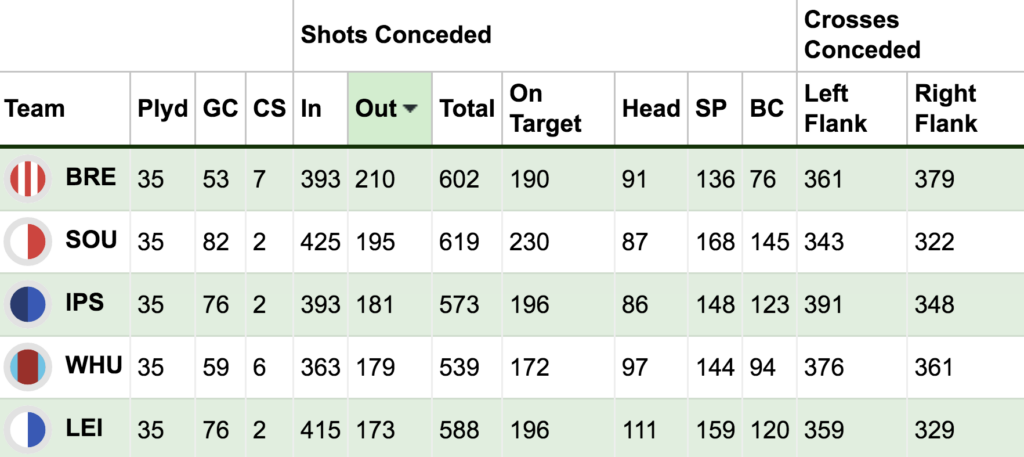Click the SP column header

(x=711, y=108)
